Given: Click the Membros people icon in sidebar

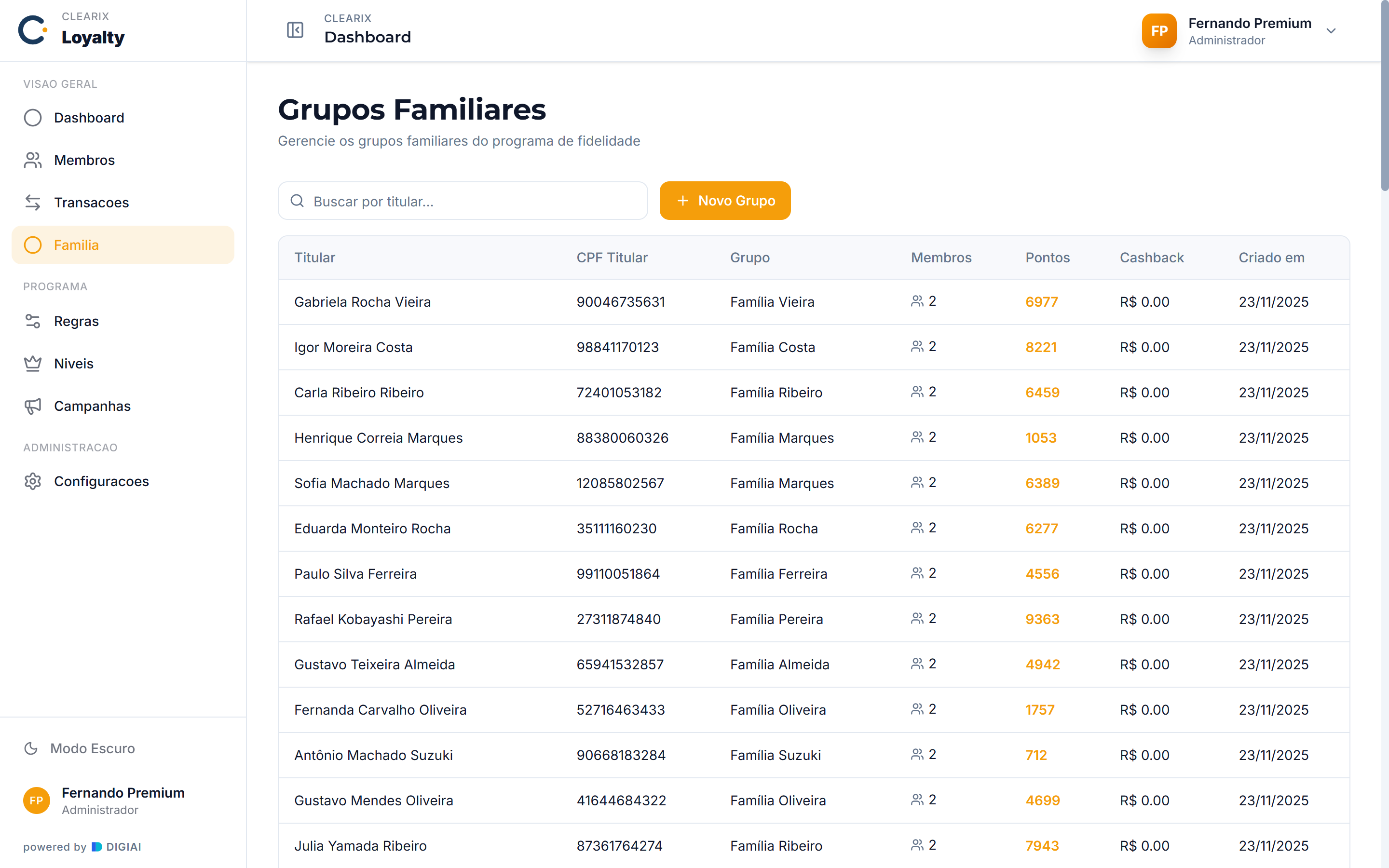Looking at the screenshot, I should 33,160.
